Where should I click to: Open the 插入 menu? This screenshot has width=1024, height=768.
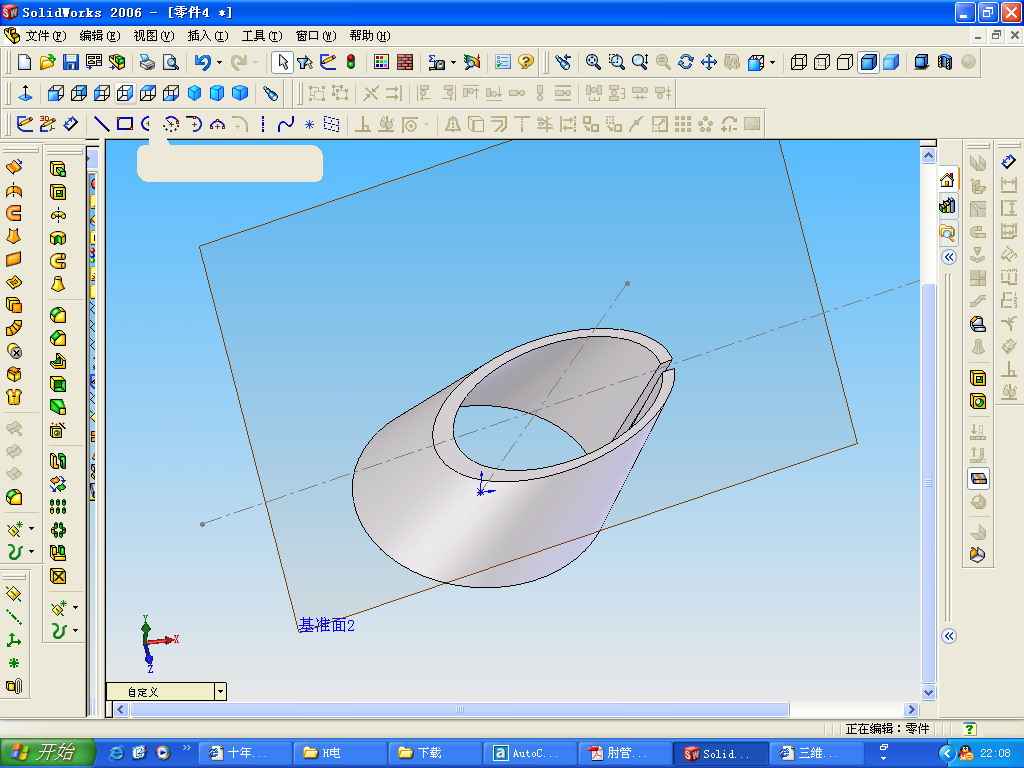point(208,35)
